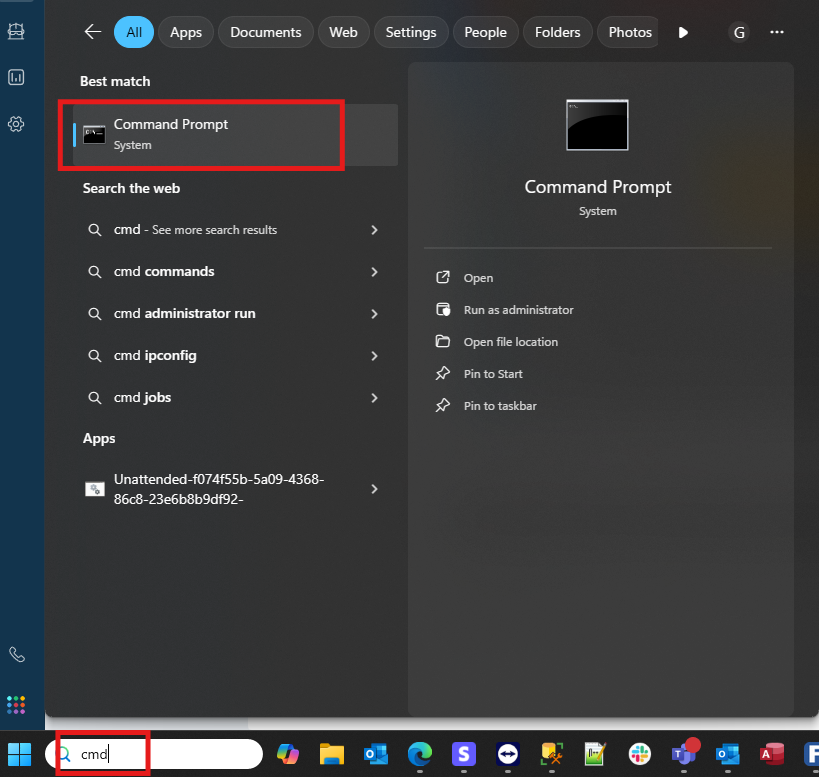Select the 'cmd jobs' web suggestion

point(232,398)
